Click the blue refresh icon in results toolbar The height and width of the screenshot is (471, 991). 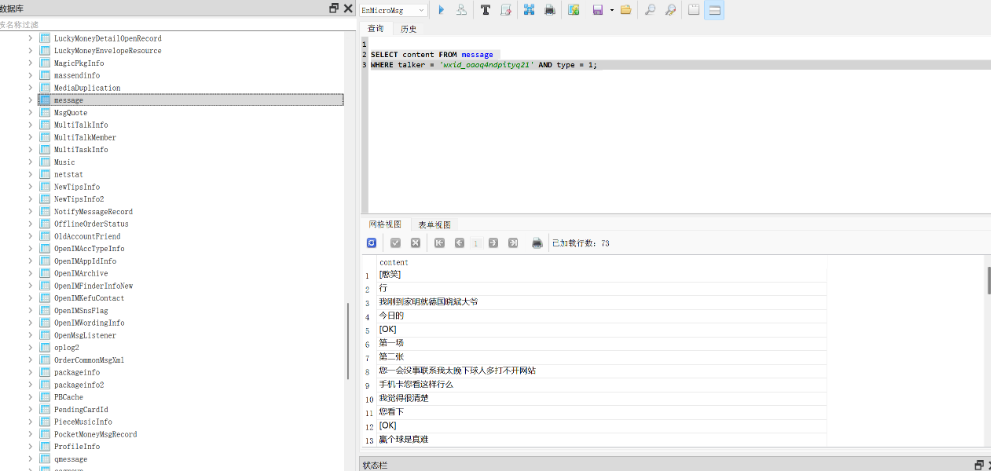click(371, 243)
